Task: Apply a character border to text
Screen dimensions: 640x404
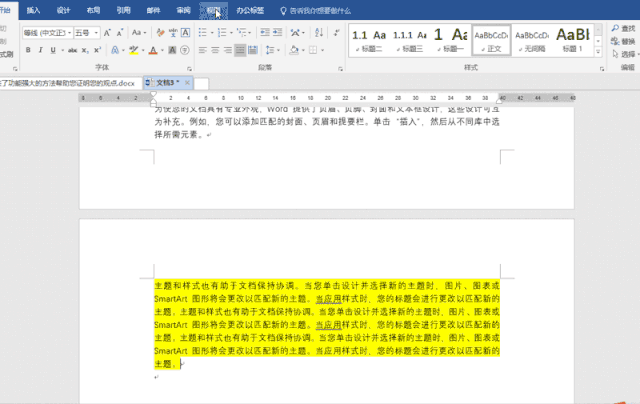Action: click(185, 33)
